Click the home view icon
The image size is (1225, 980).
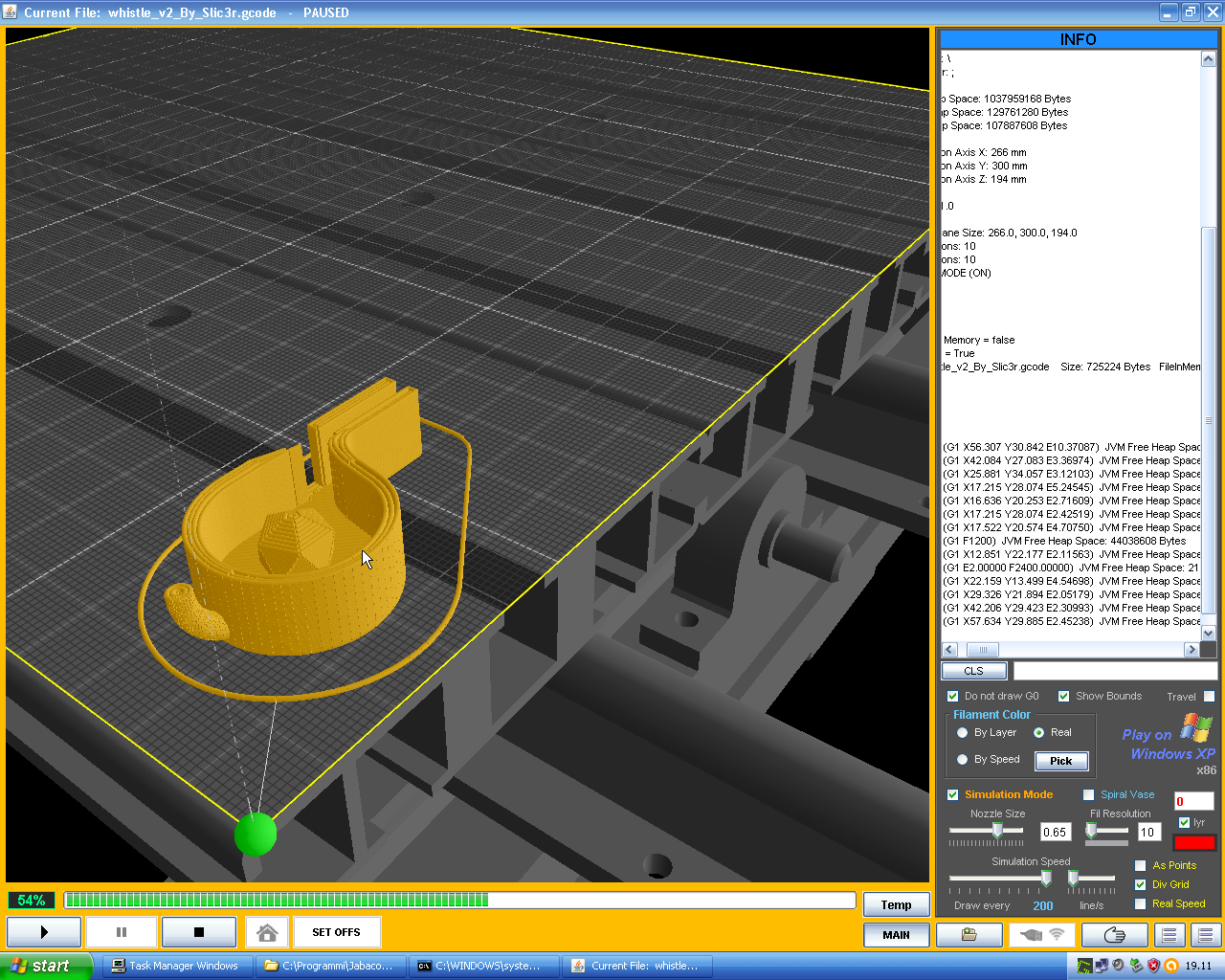point(268,932)
